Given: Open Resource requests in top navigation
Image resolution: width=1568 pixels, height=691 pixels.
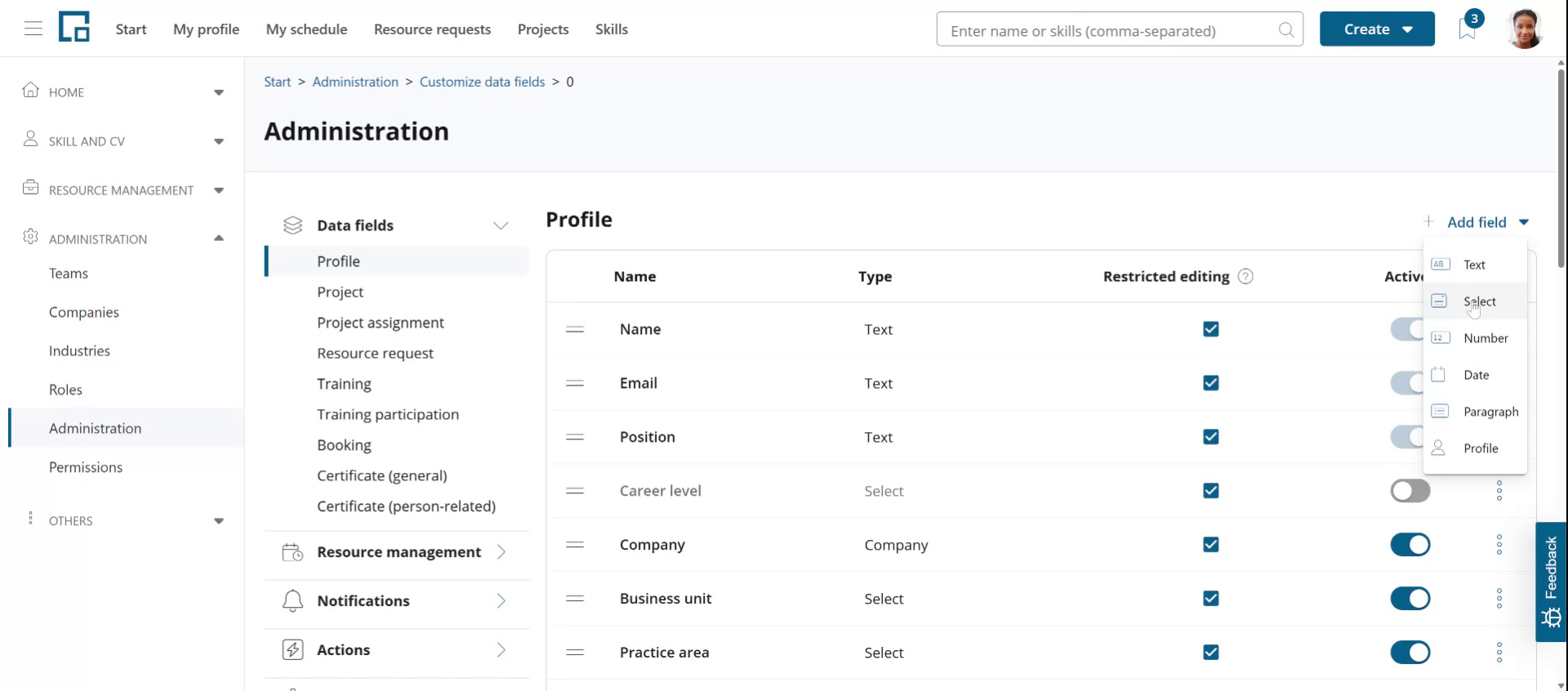Looking at the screenshot, I should tap(432, 29).
